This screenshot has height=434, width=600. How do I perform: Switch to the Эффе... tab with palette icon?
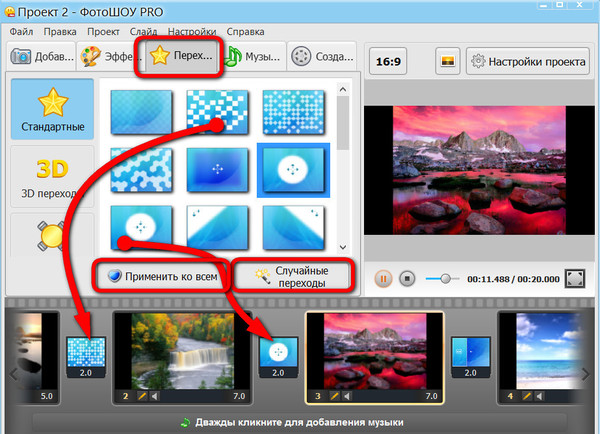[x=110, y=57]
